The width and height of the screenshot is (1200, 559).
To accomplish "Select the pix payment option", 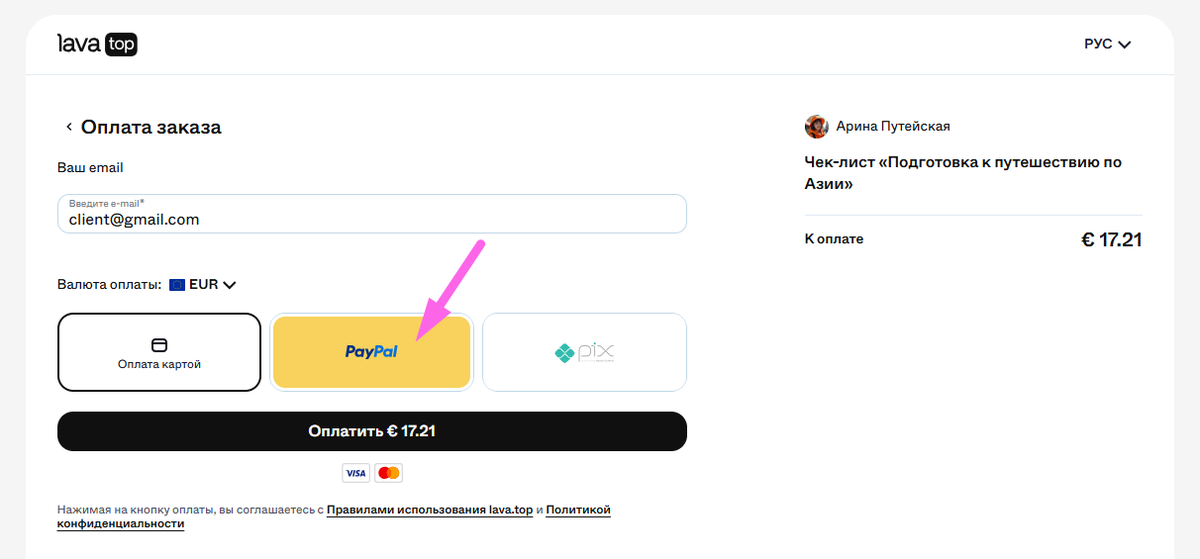I will pos(584,352).
